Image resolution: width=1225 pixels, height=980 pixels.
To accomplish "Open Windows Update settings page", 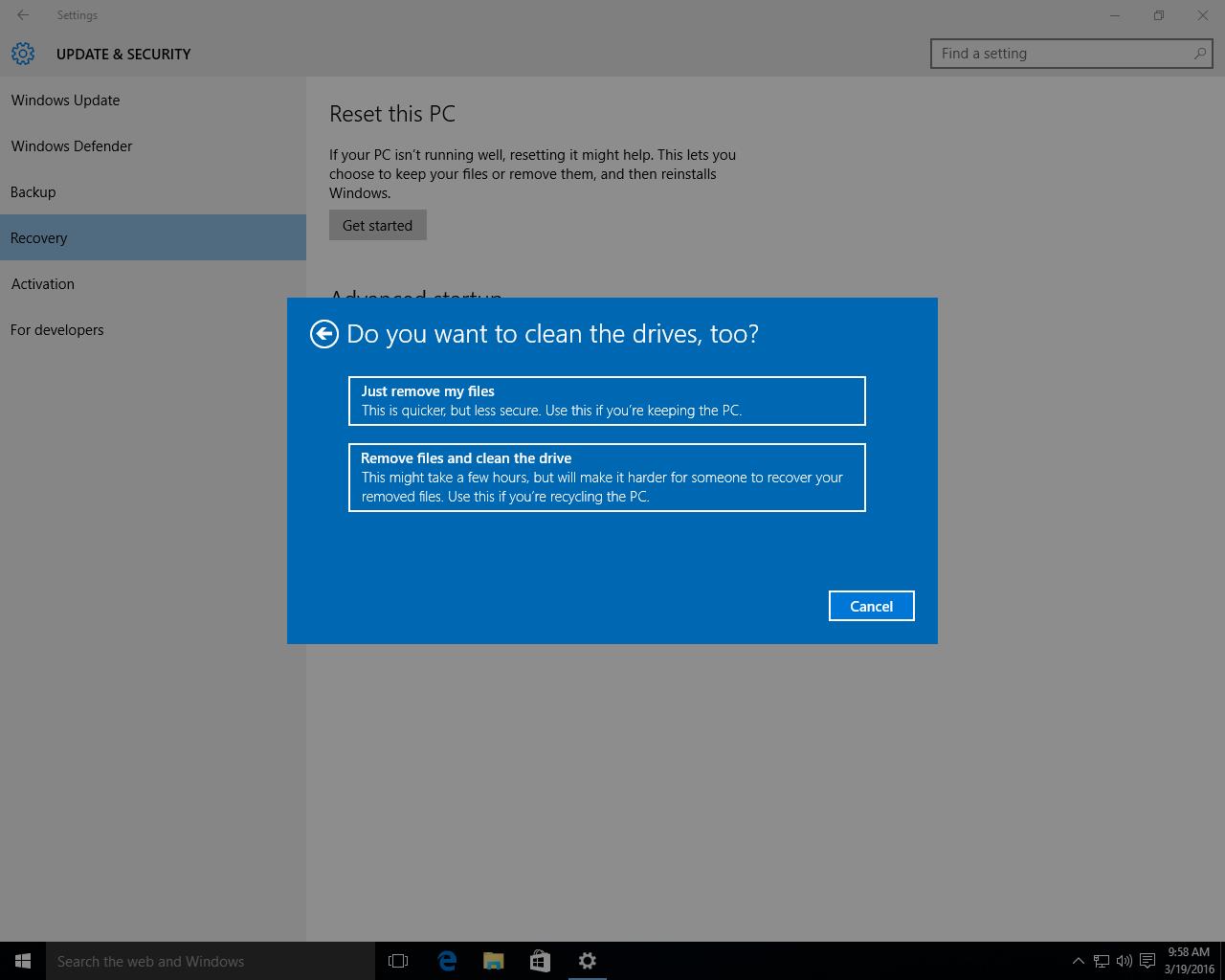I will [x=153, y=100].
